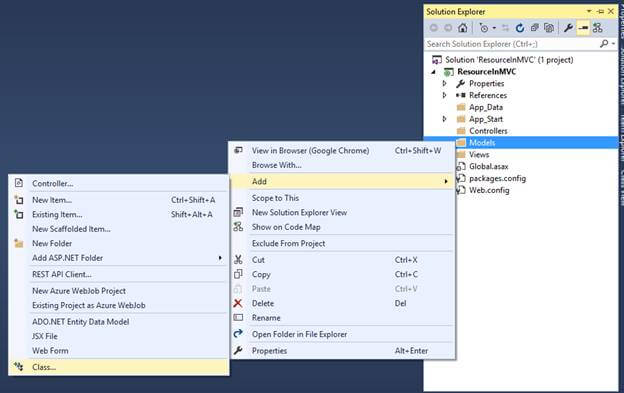Click the Home icon in Solution Explorer
Image resolution: width=624 pixels, height=393 pixels.
pyautogui.click(x=462, y=28)
